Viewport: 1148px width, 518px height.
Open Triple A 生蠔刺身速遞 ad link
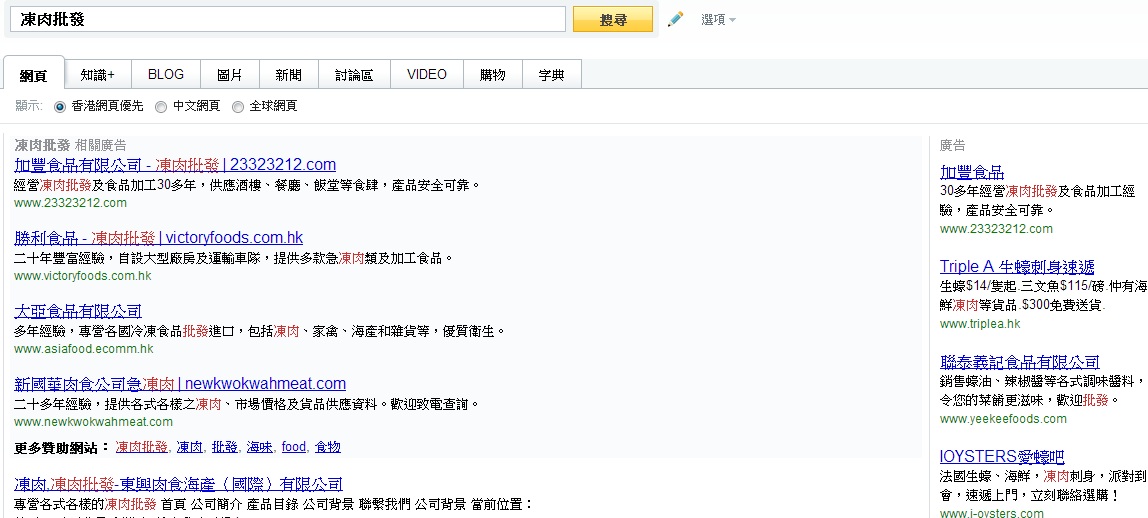click(1017, 266)
